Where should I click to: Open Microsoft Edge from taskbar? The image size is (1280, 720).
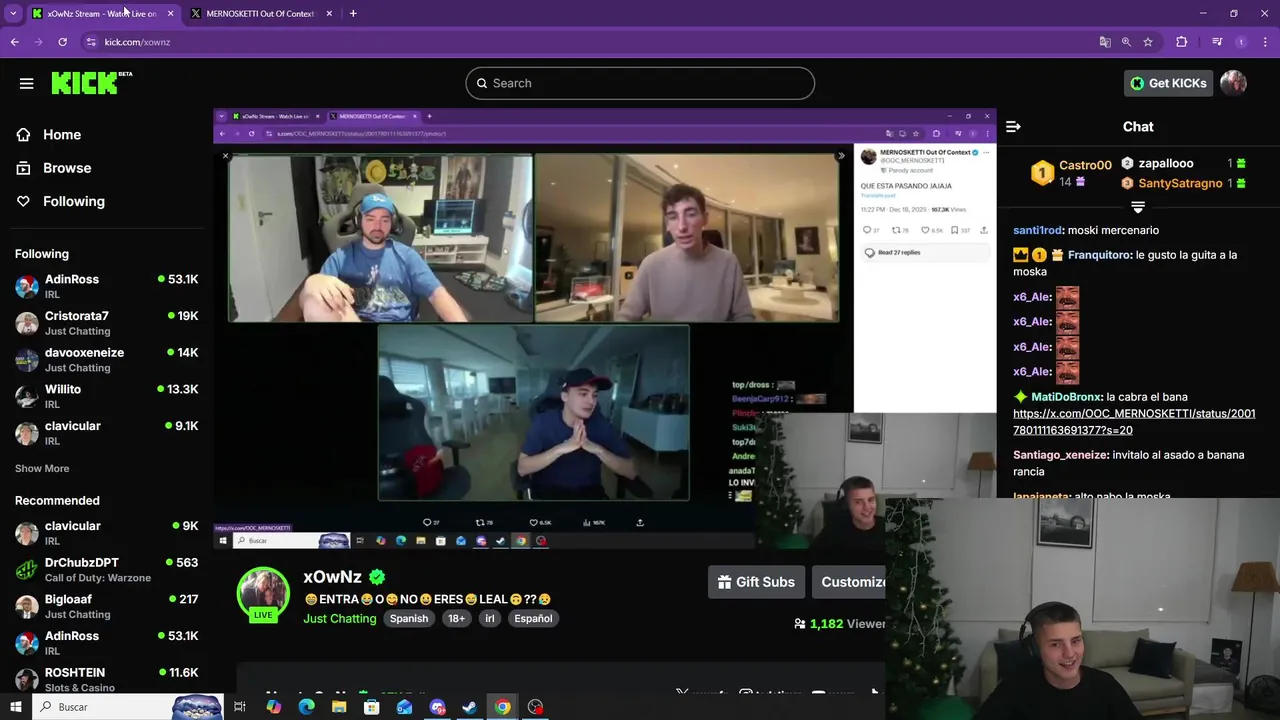tap(307, 707)
